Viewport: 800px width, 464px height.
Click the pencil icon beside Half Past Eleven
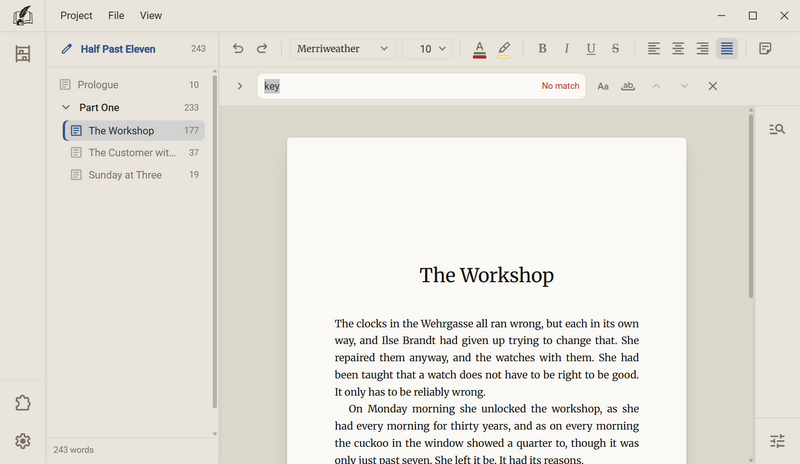click(66, 49)
